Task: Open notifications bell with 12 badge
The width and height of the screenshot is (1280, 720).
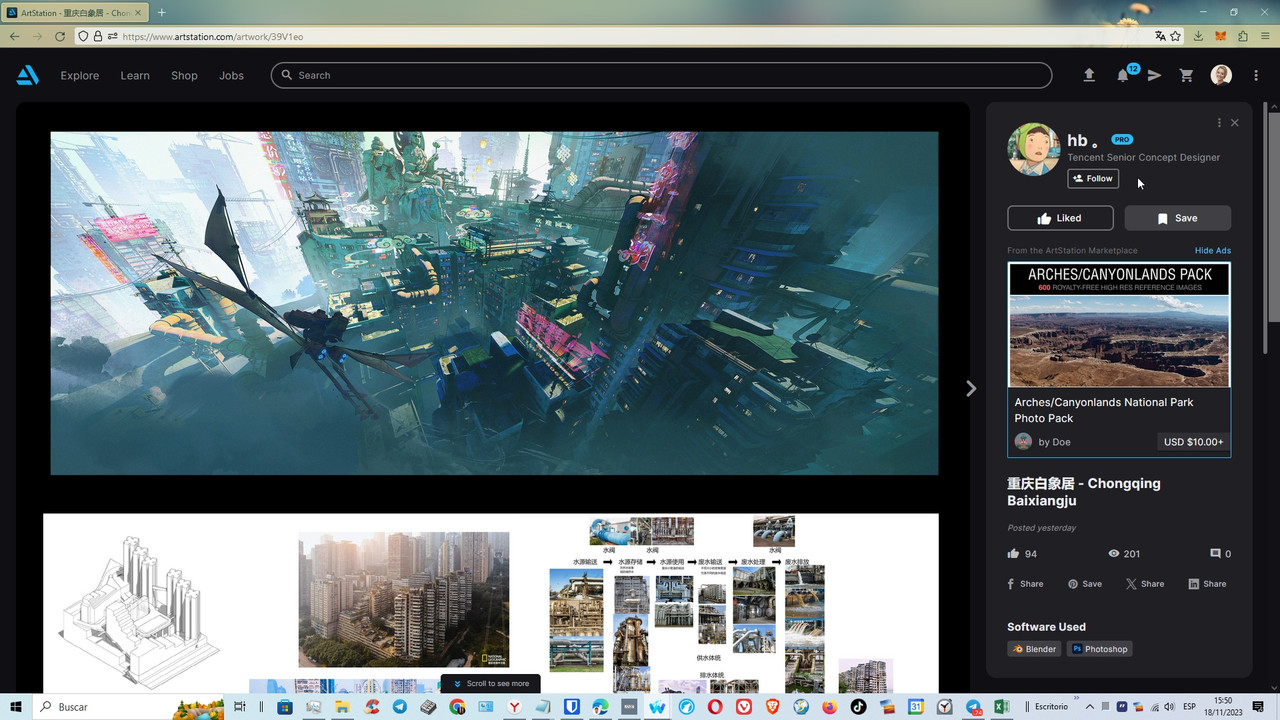Action: 1123,75
